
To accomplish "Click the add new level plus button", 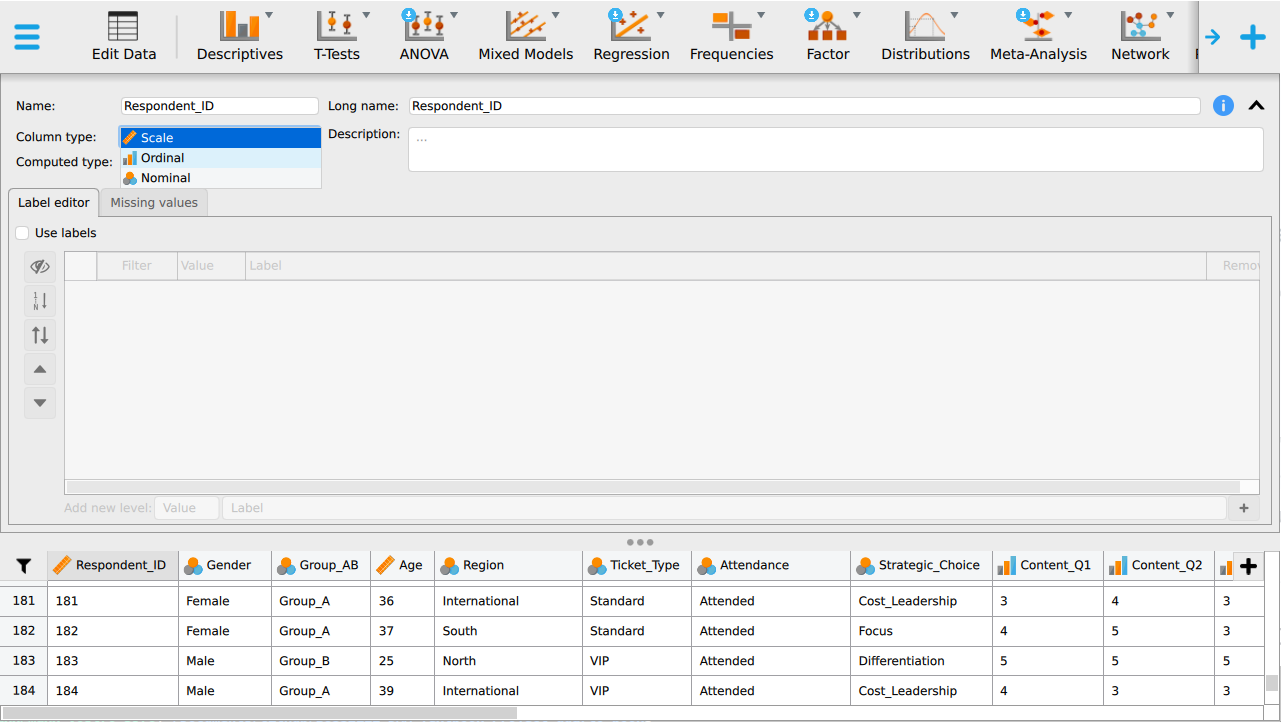I will [1244, 508].
